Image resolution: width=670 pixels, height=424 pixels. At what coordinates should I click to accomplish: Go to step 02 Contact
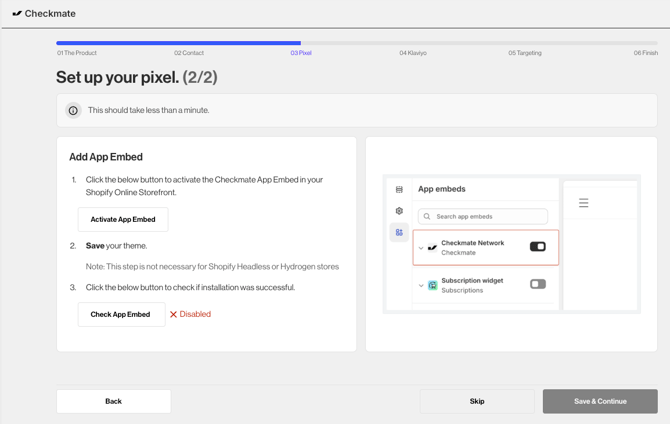188,53
